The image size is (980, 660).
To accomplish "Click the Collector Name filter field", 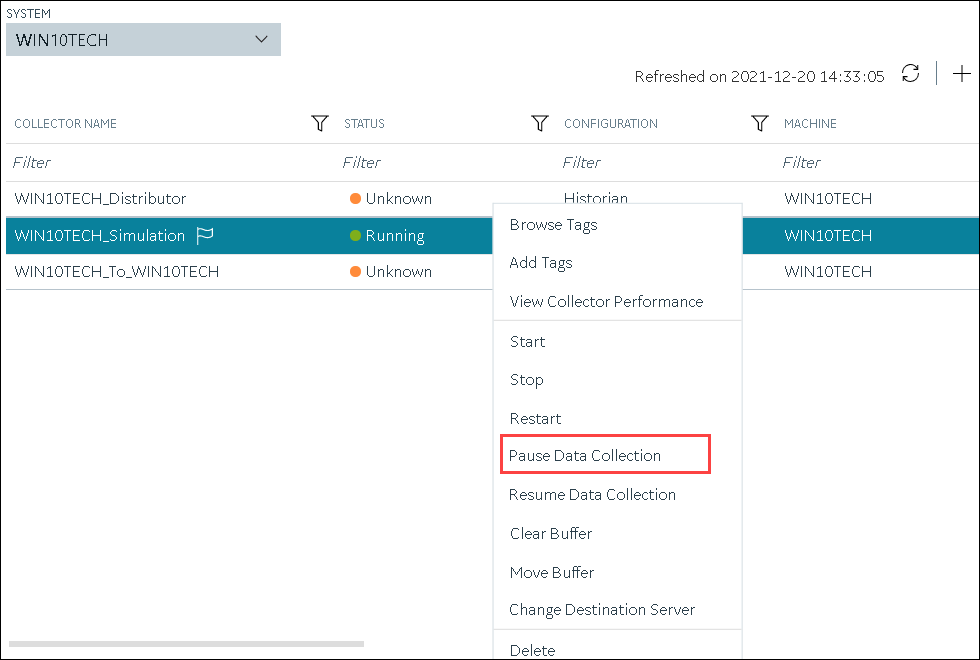I will click(x=169, y=162).
